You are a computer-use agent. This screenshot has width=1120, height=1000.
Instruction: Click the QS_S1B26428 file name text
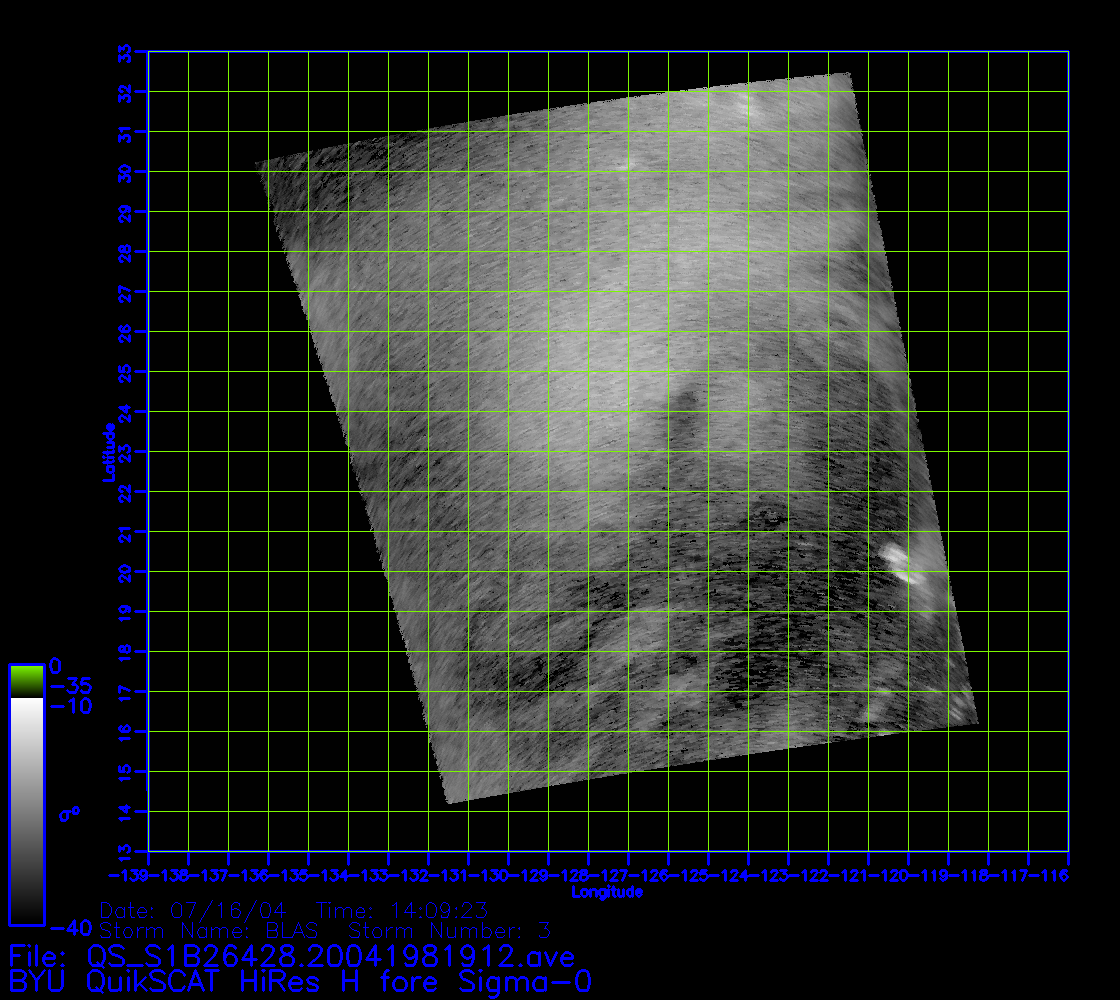(x=330, y=957)
